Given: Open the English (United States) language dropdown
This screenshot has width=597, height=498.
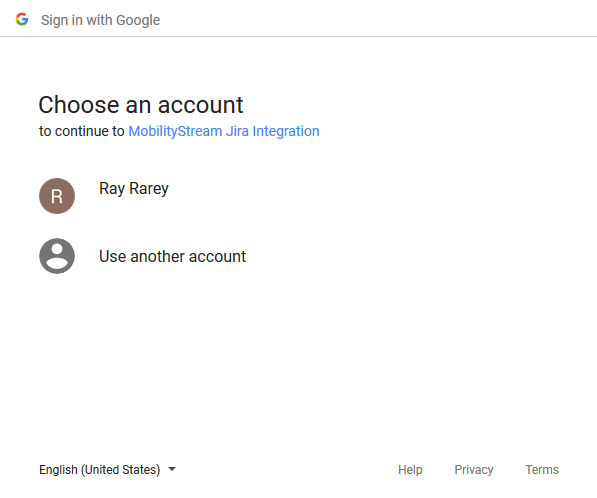Looking at the screenshot, I should pyautogui.click(x=107, y=469).
